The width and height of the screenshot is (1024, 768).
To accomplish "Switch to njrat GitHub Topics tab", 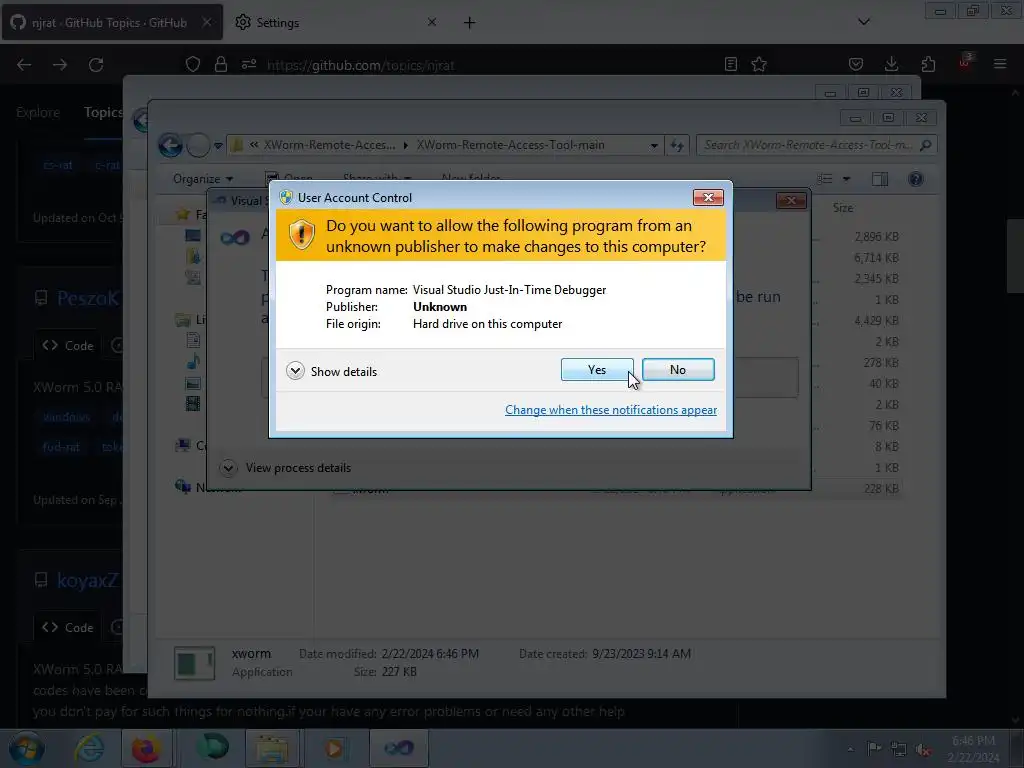I will [112, 22].
